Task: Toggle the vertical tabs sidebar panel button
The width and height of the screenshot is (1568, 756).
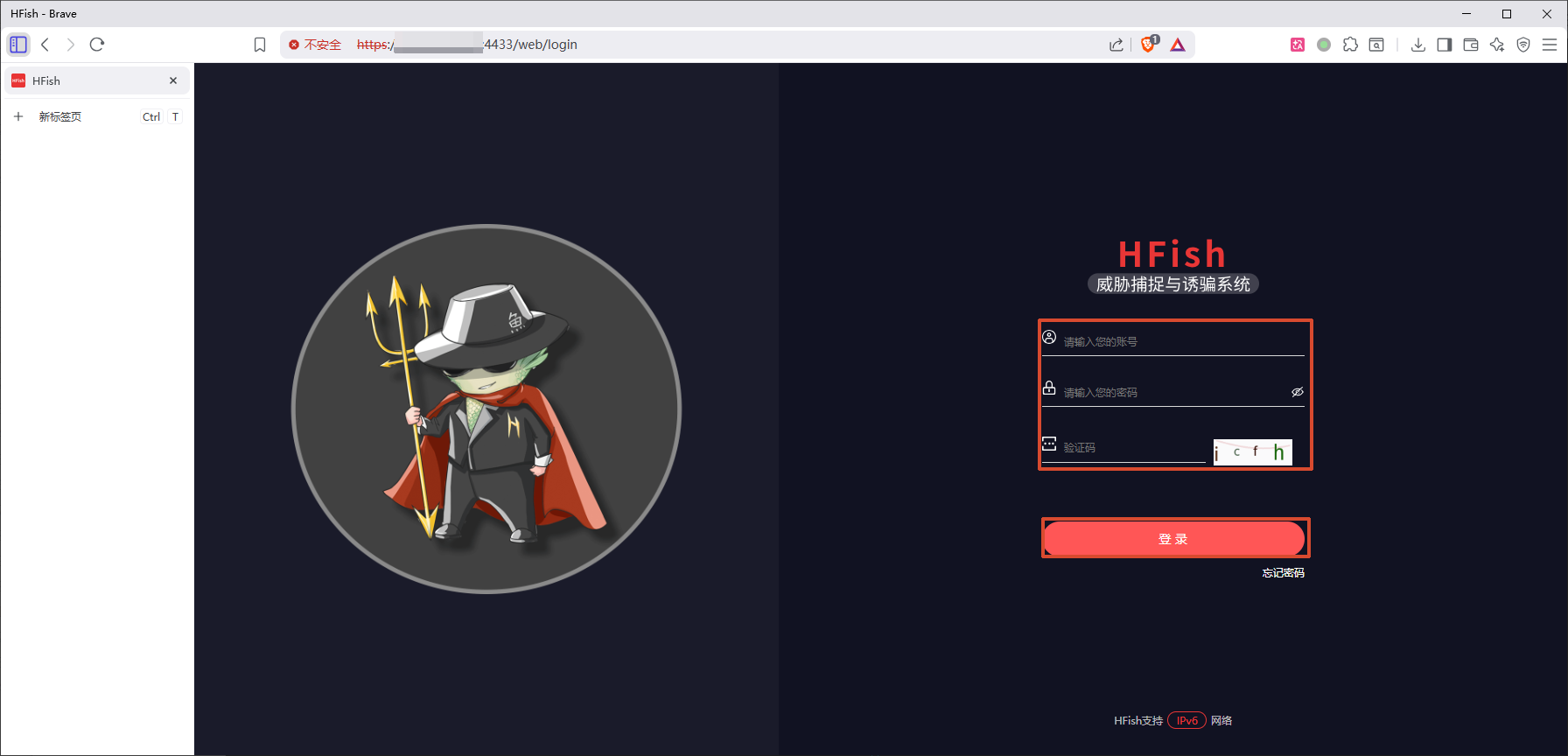Action: coord(18,45)
